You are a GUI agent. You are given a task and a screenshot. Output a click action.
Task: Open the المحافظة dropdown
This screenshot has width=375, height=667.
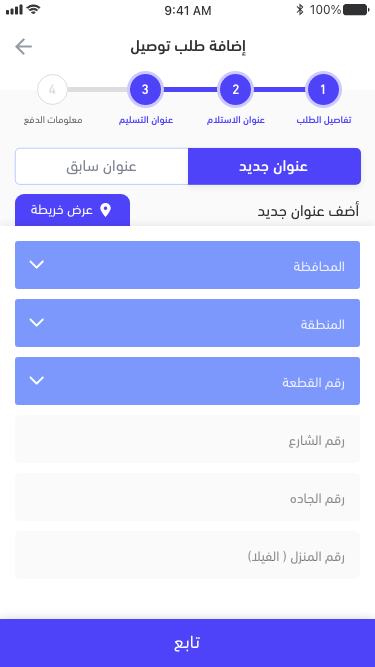188,265
